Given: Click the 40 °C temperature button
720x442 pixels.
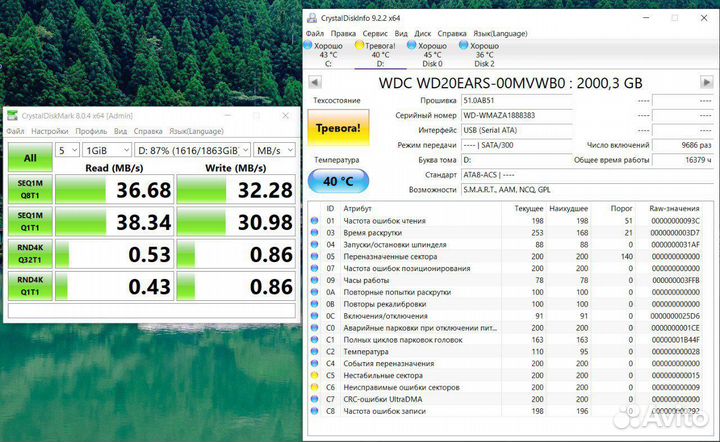Looking at the screenshot, I should click(x=338, y=181).
